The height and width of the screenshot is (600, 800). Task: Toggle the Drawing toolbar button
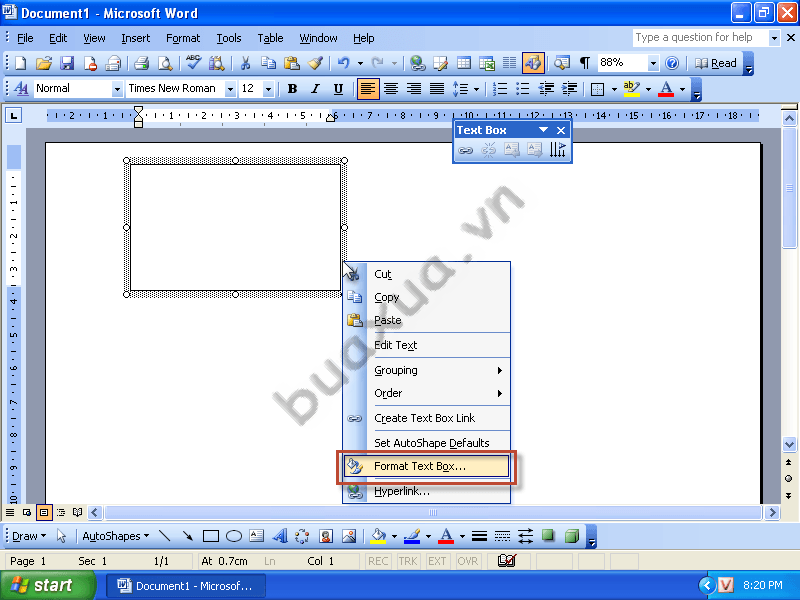(533, 63)
